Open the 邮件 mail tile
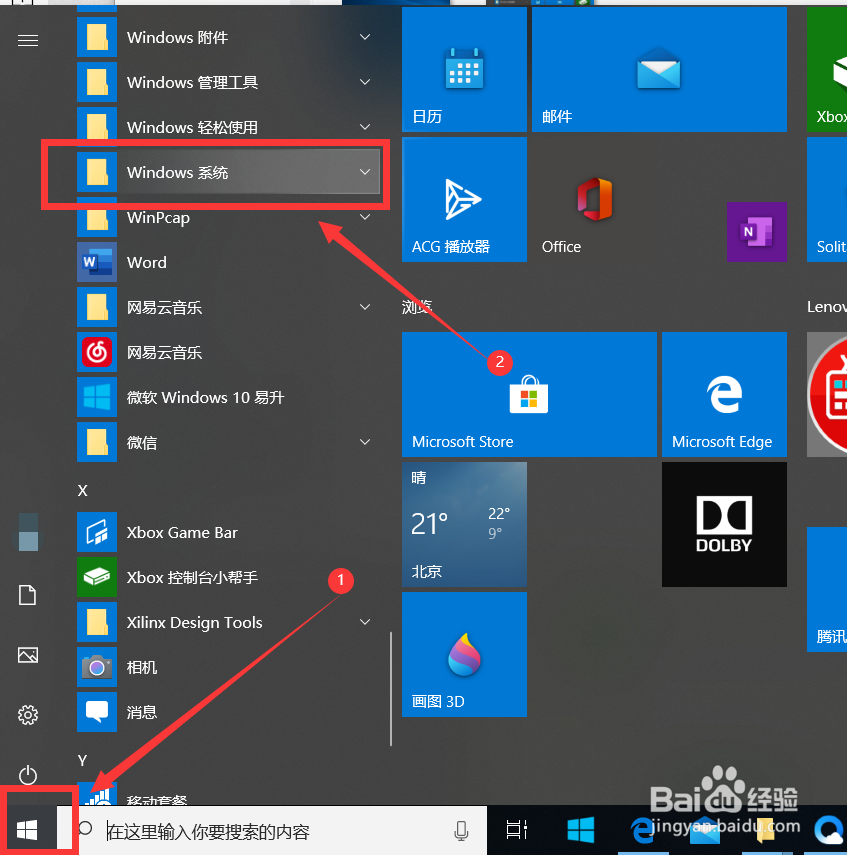This screenshot has height=855, width=847. (x=659, y=69)
